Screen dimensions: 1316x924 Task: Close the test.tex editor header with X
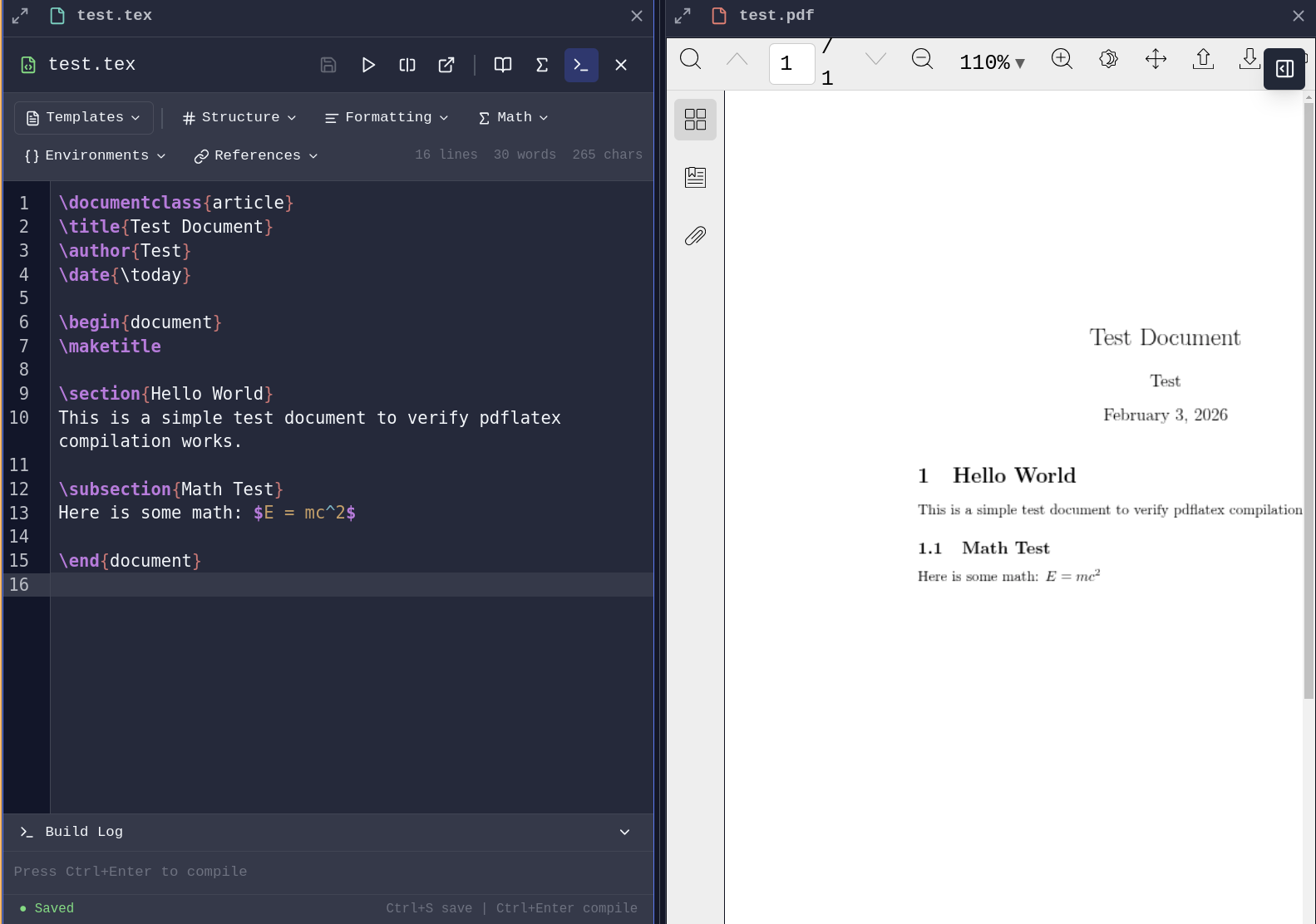coord(621,65)
